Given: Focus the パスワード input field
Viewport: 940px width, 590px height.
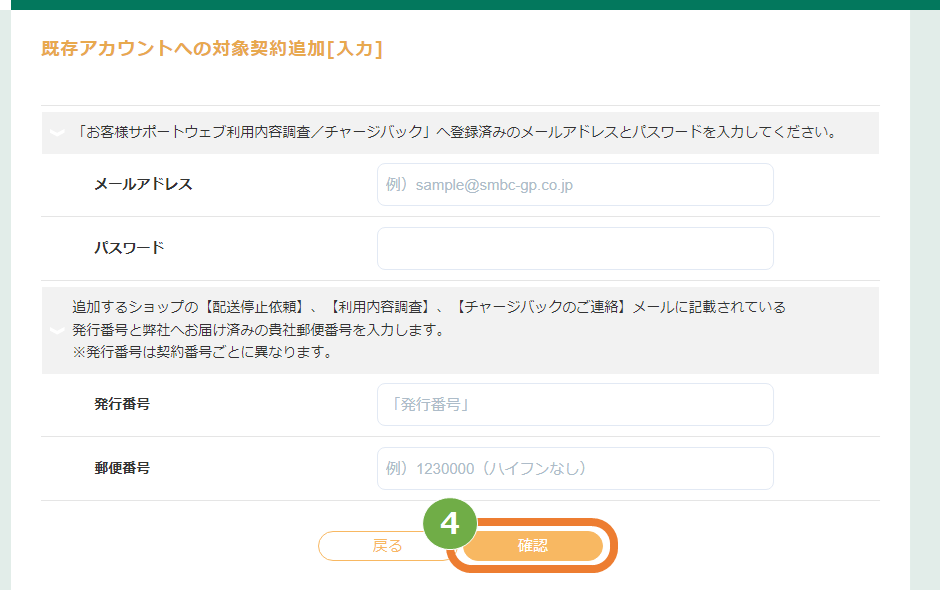Looking at the screenshot, I should [575, 248].
